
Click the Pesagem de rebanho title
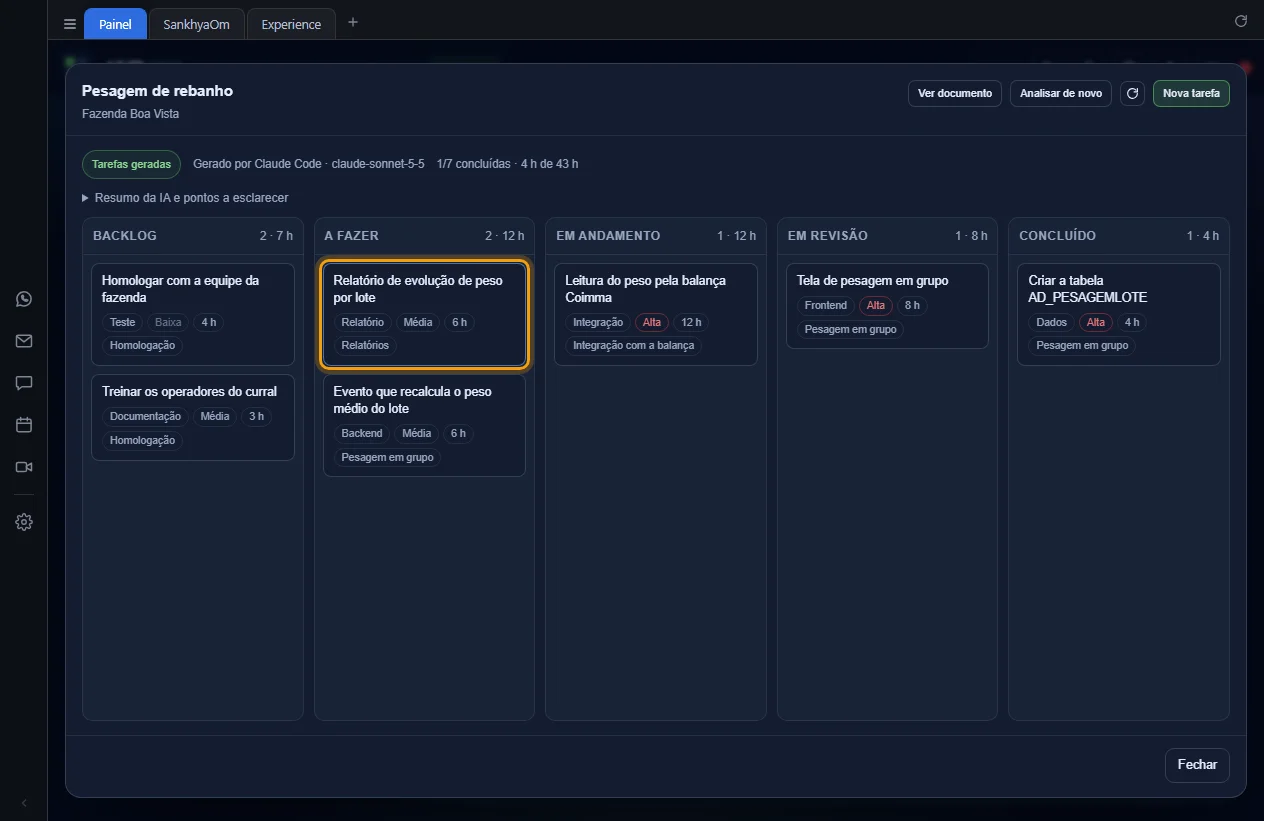(157, 91)
